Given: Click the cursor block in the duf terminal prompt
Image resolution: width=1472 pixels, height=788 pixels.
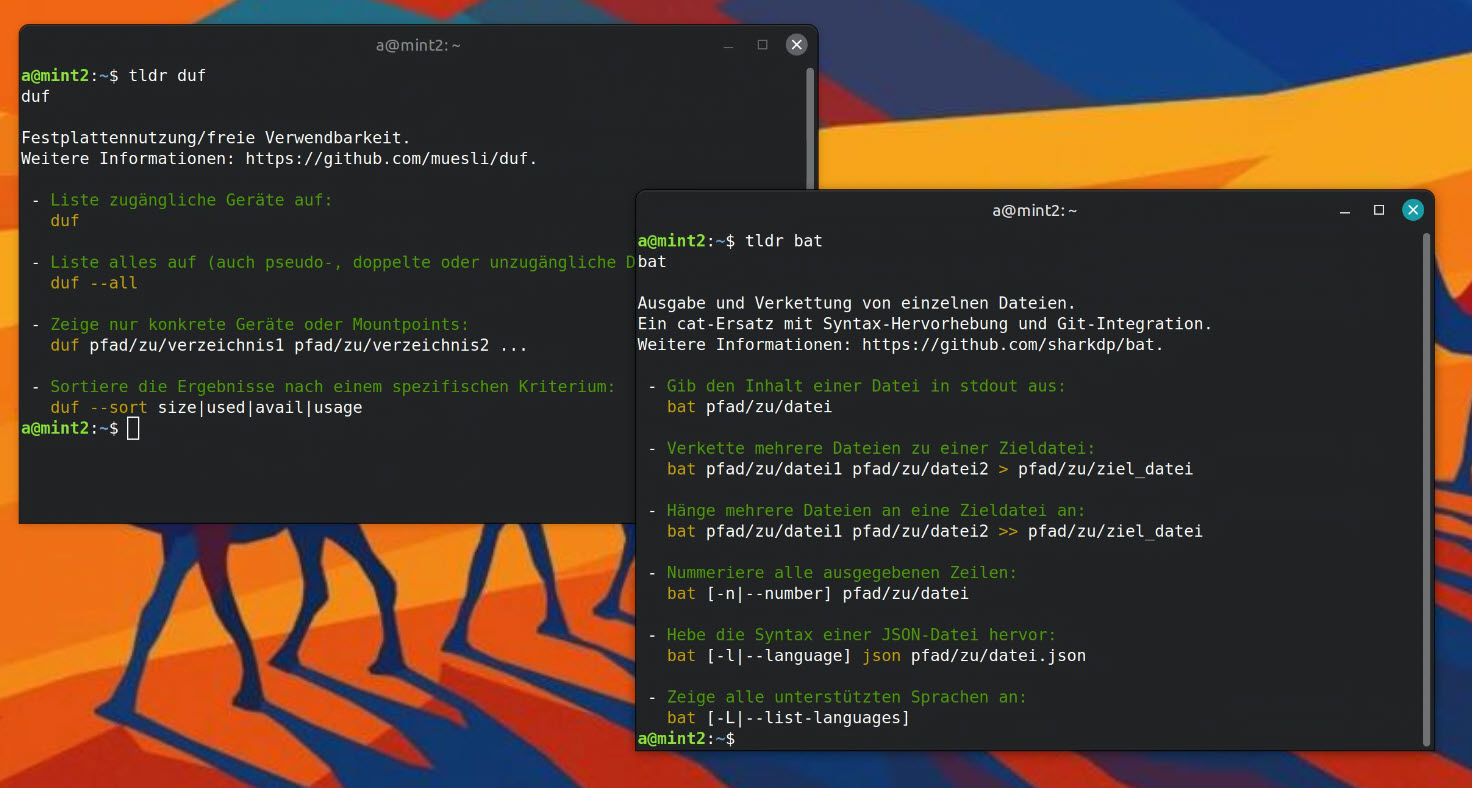Looking at the screenshot, I should [134, 429].
